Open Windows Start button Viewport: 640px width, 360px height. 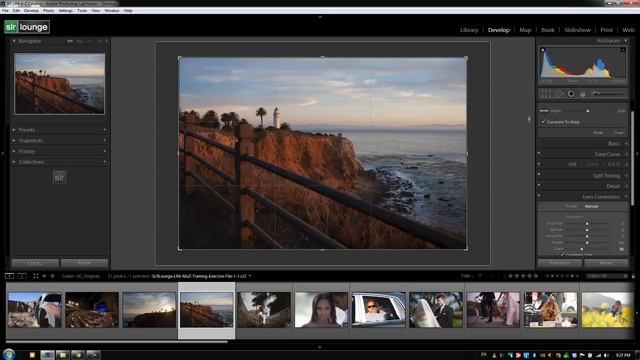coord(9,354)
